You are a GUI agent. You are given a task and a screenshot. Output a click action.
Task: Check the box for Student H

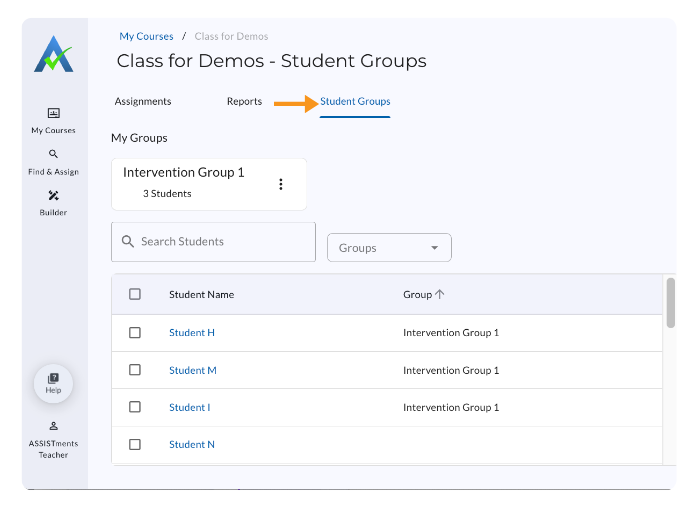pyautogui.click(x=135, y=333)
